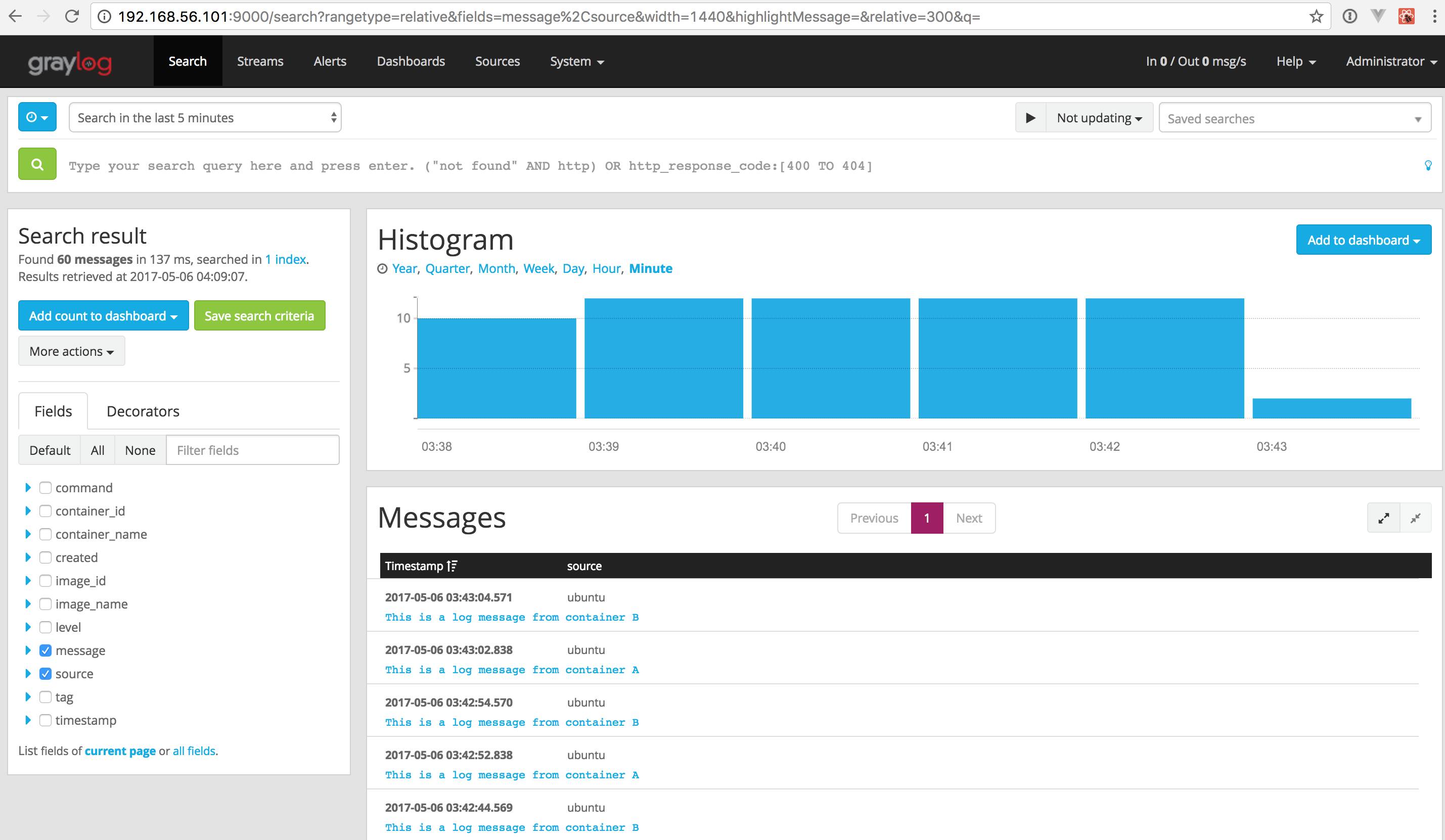Click the lightbulb query help icon

tap(1427, 166)
